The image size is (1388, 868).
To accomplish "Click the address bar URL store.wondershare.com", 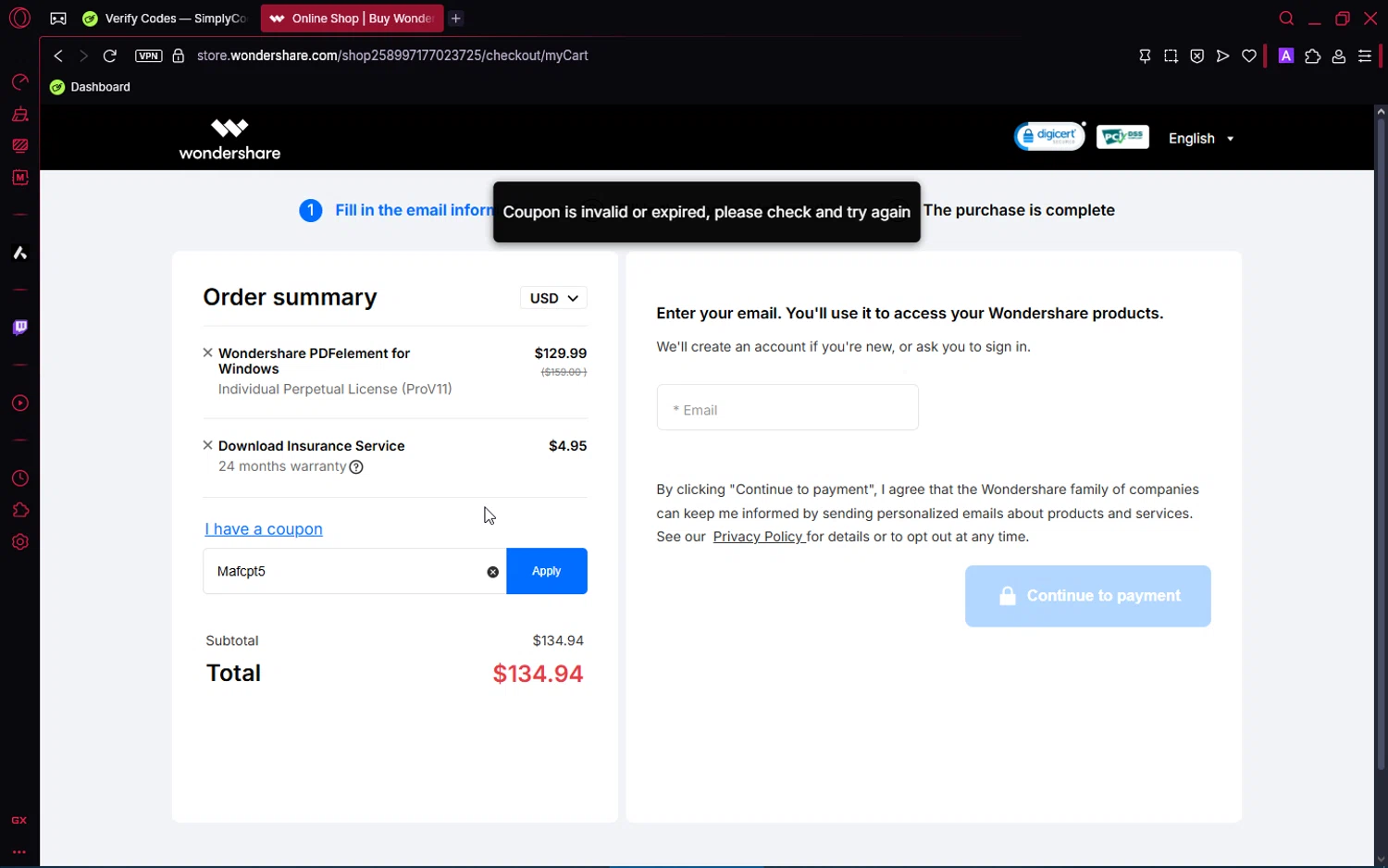I will 392,56.
